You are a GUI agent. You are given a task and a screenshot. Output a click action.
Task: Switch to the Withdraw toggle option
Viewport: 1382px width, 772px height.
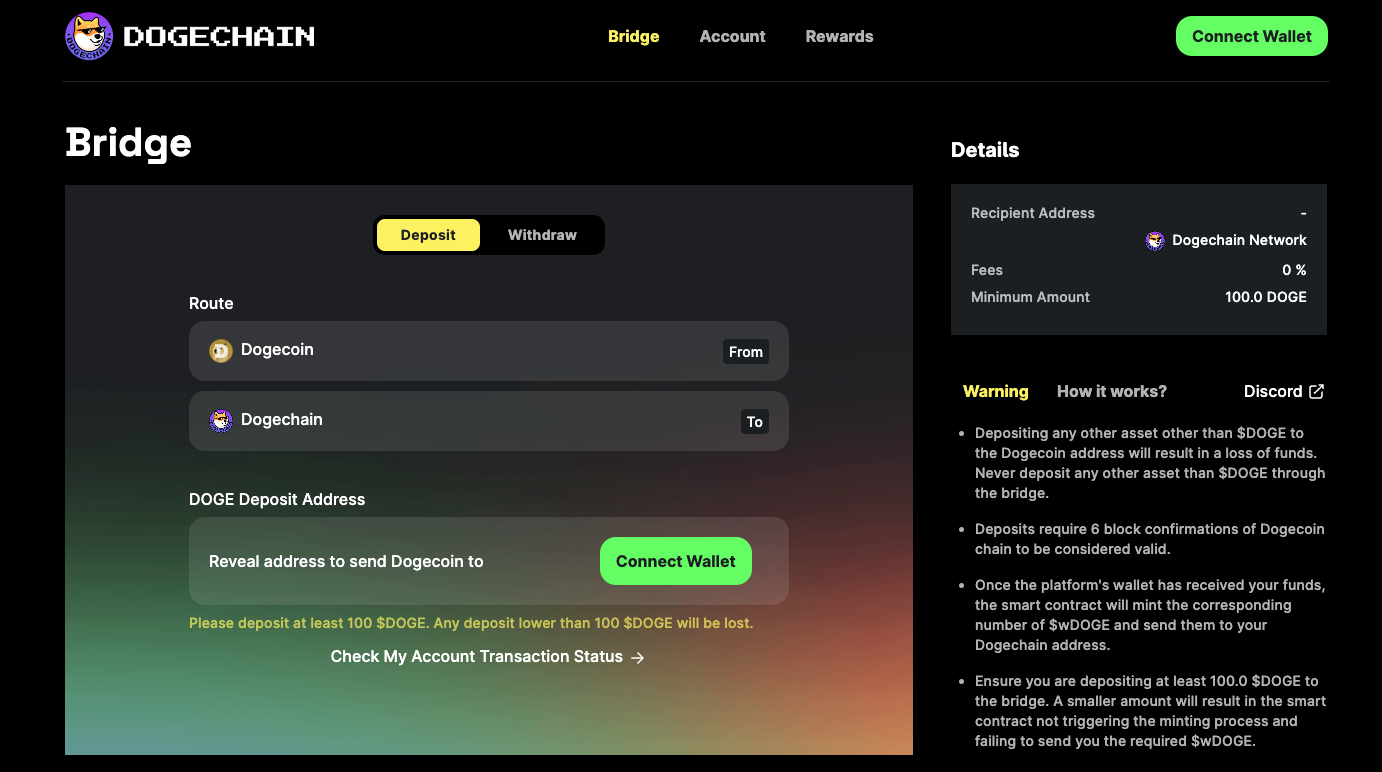[x=542, y=235]
